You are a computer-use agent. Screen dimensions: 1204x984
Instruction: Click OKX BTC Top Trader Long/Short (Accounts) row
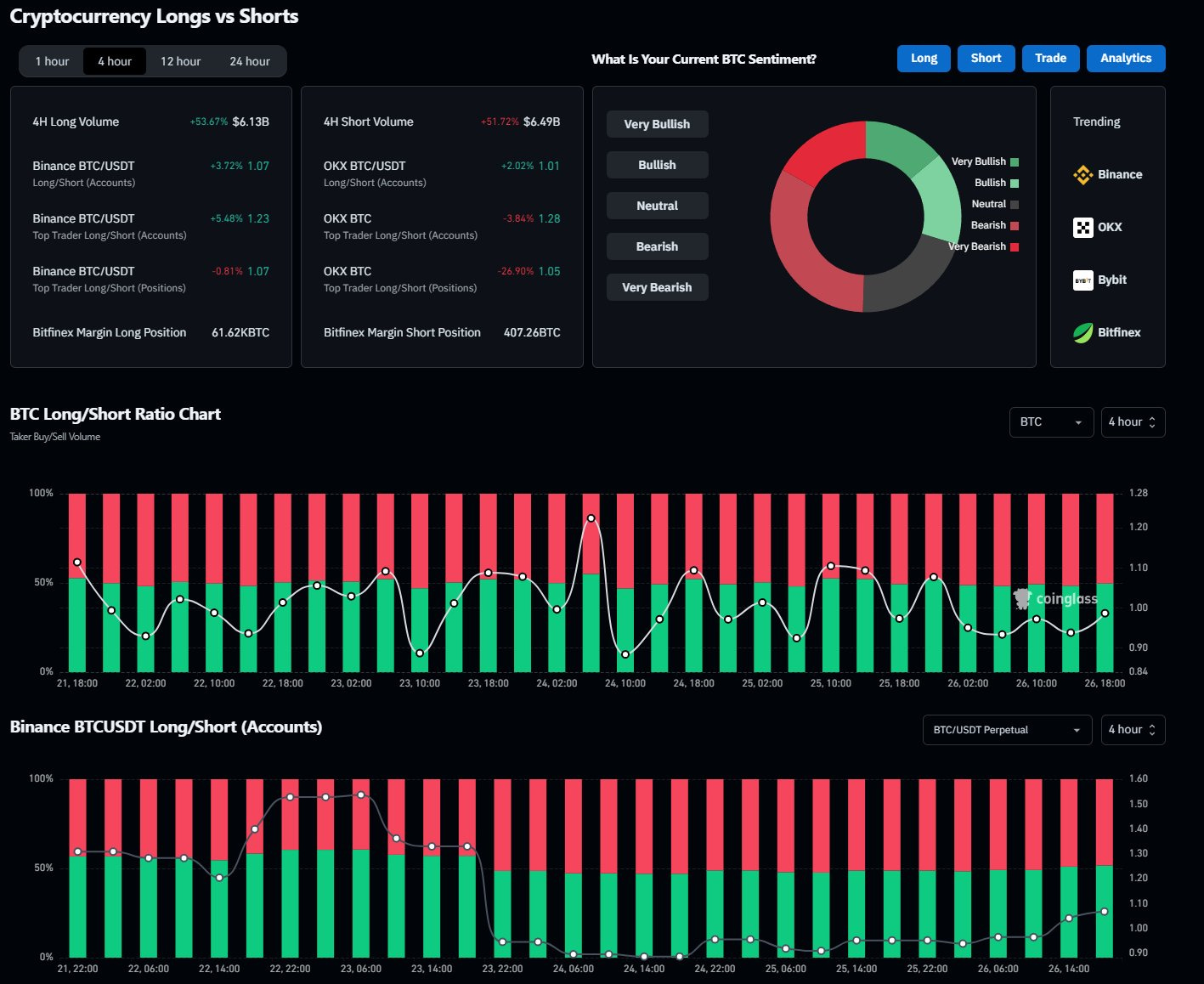point(442,226)
